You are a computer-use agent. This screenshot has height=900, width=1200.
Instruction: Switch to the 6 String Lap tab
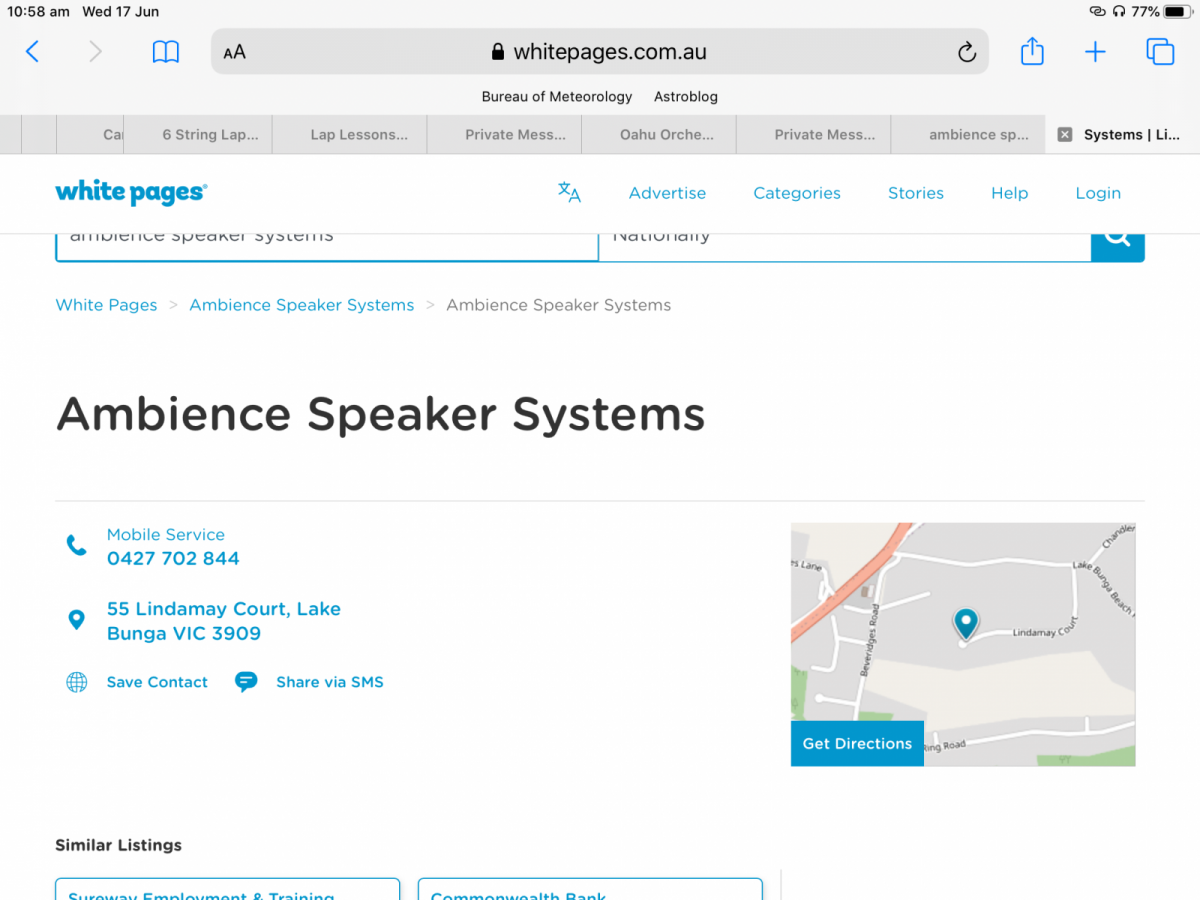point(198,134)
